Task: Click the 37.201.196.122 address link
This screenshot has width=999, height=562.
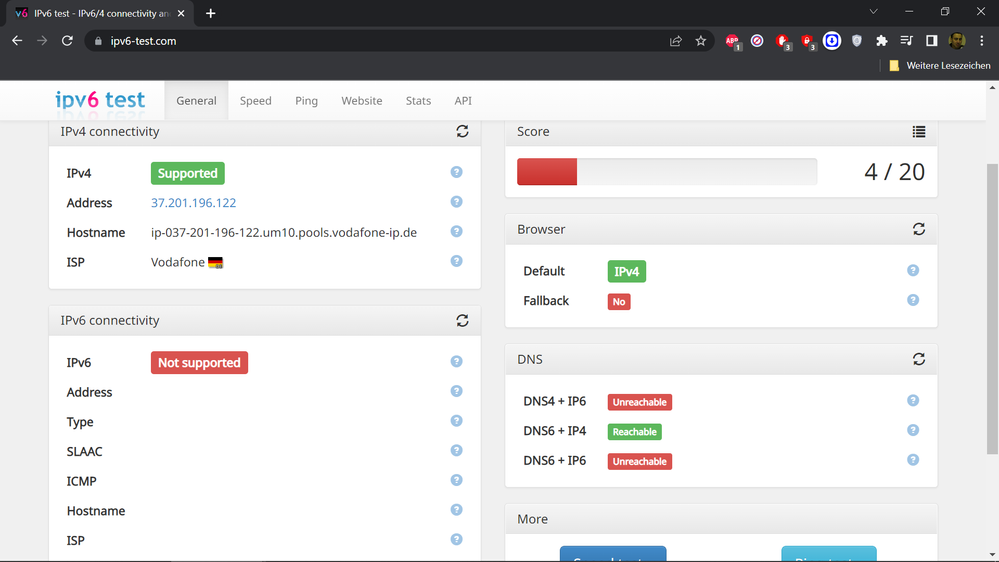Action: 193,203
